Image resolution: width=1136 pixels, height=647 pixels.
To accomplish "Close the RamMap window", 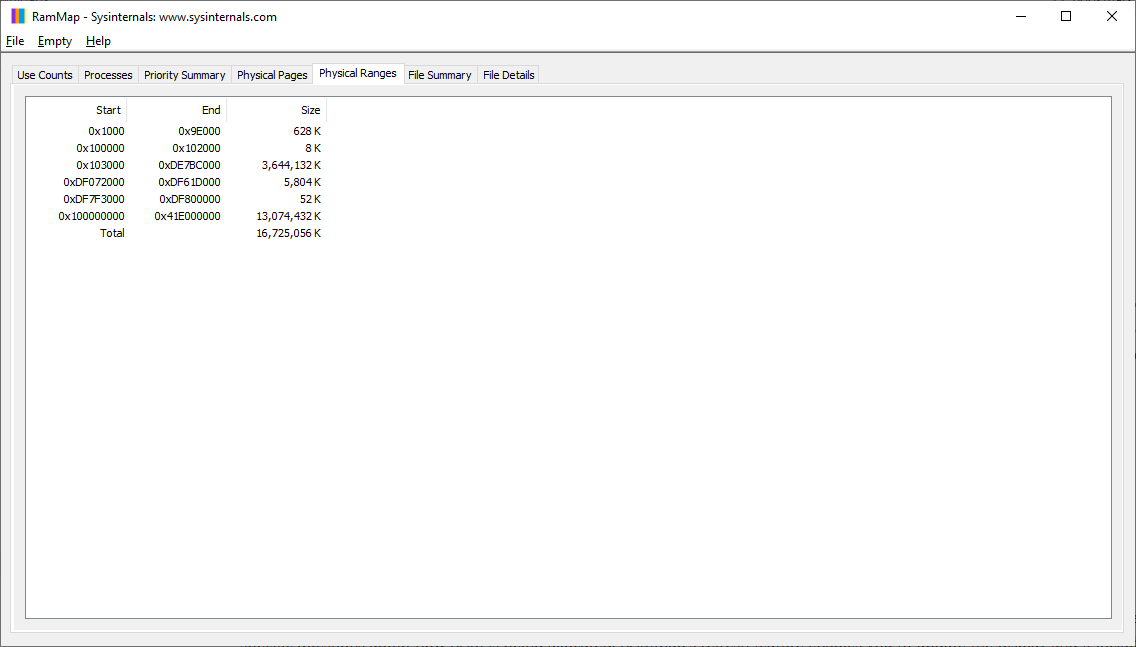I will 1111,17.
